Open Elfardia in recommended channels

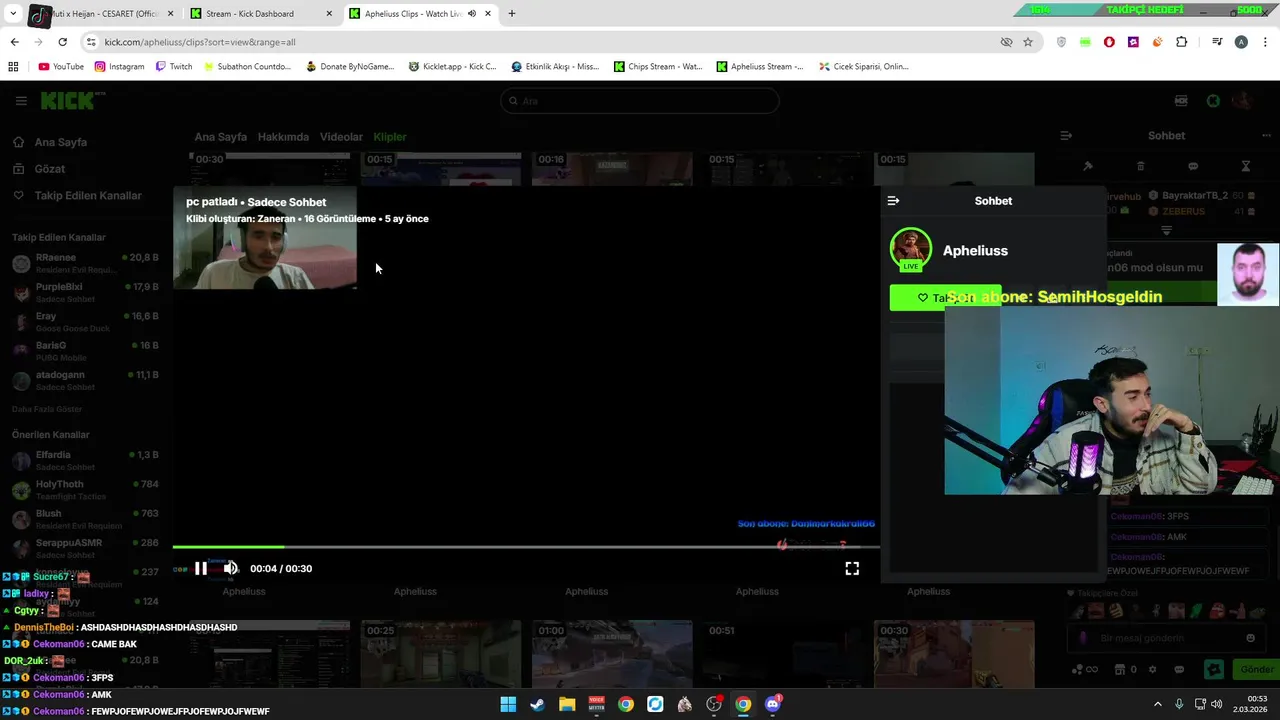tap(86, 461)
